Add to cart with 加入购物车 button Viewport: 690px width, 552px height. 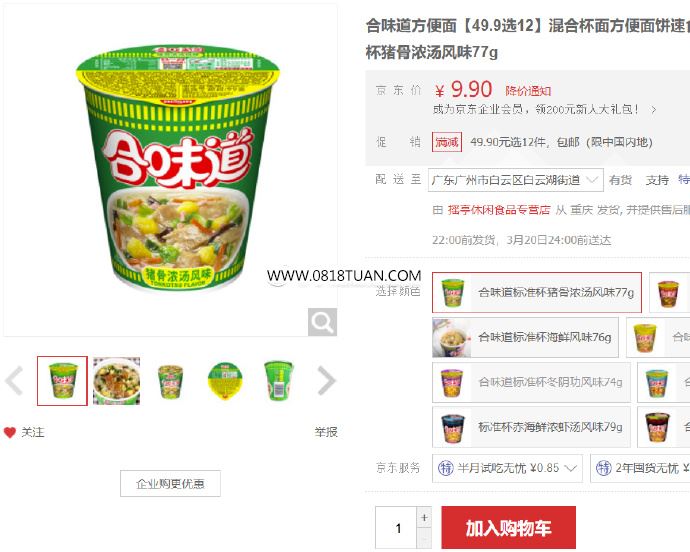508,528
